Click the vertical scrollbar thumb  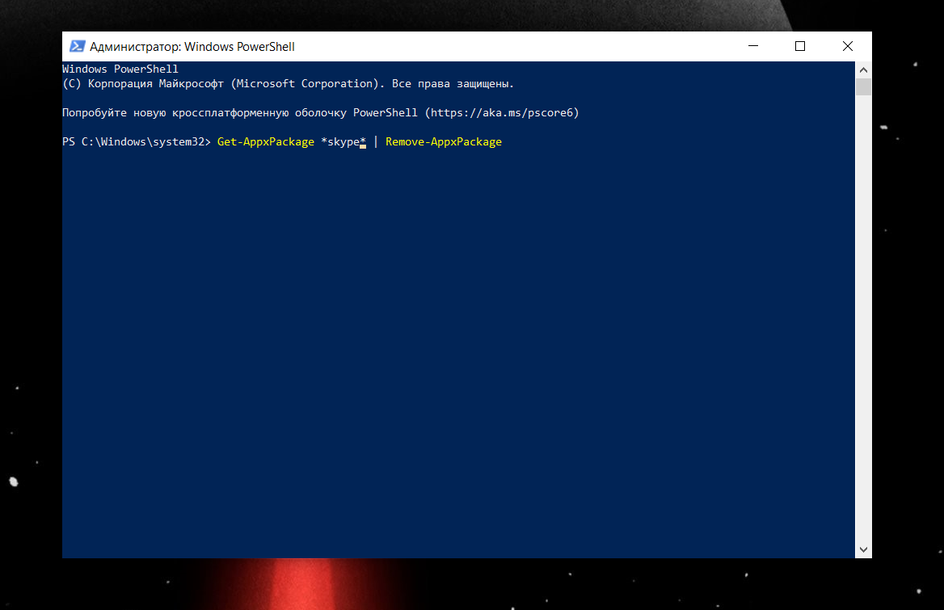point(863,87)
